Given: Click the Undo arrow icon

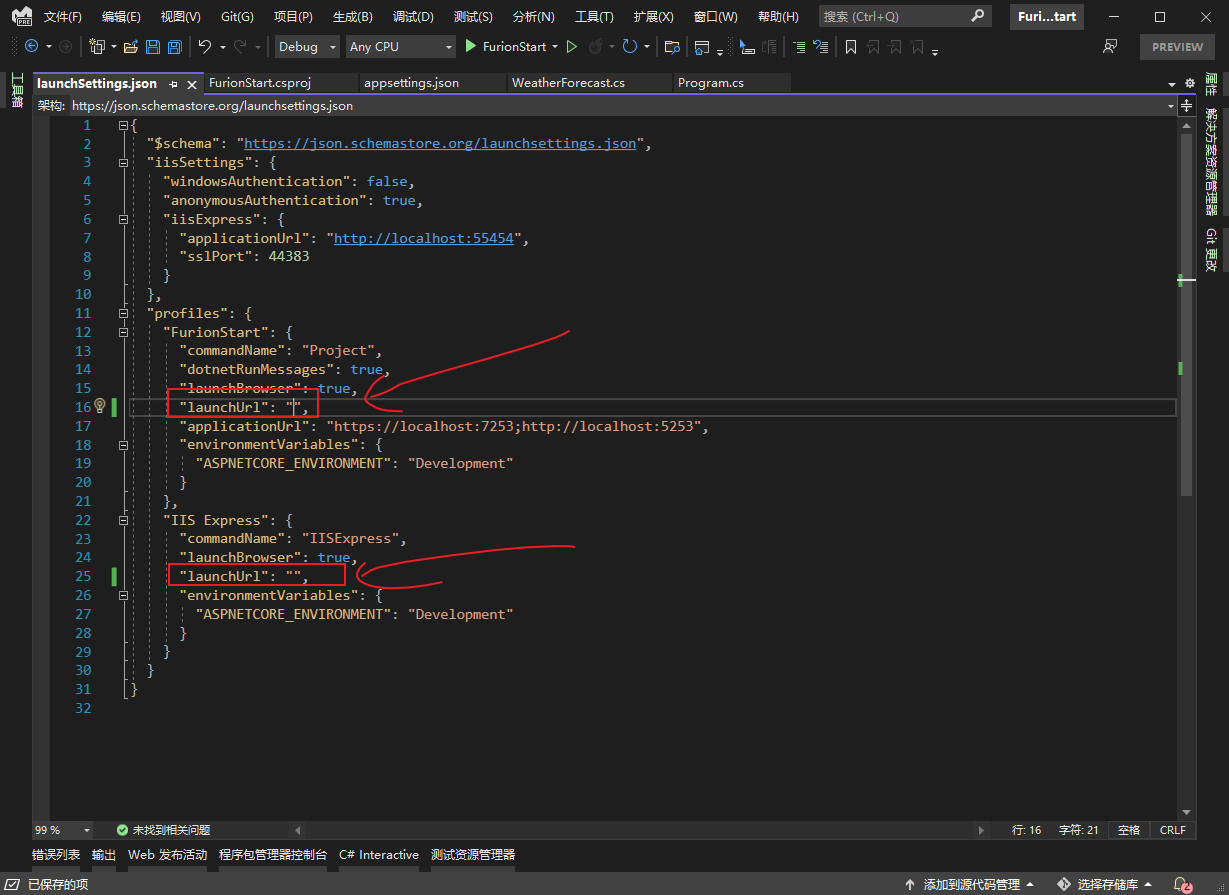Looking at the screenshot, I should 204,47.
